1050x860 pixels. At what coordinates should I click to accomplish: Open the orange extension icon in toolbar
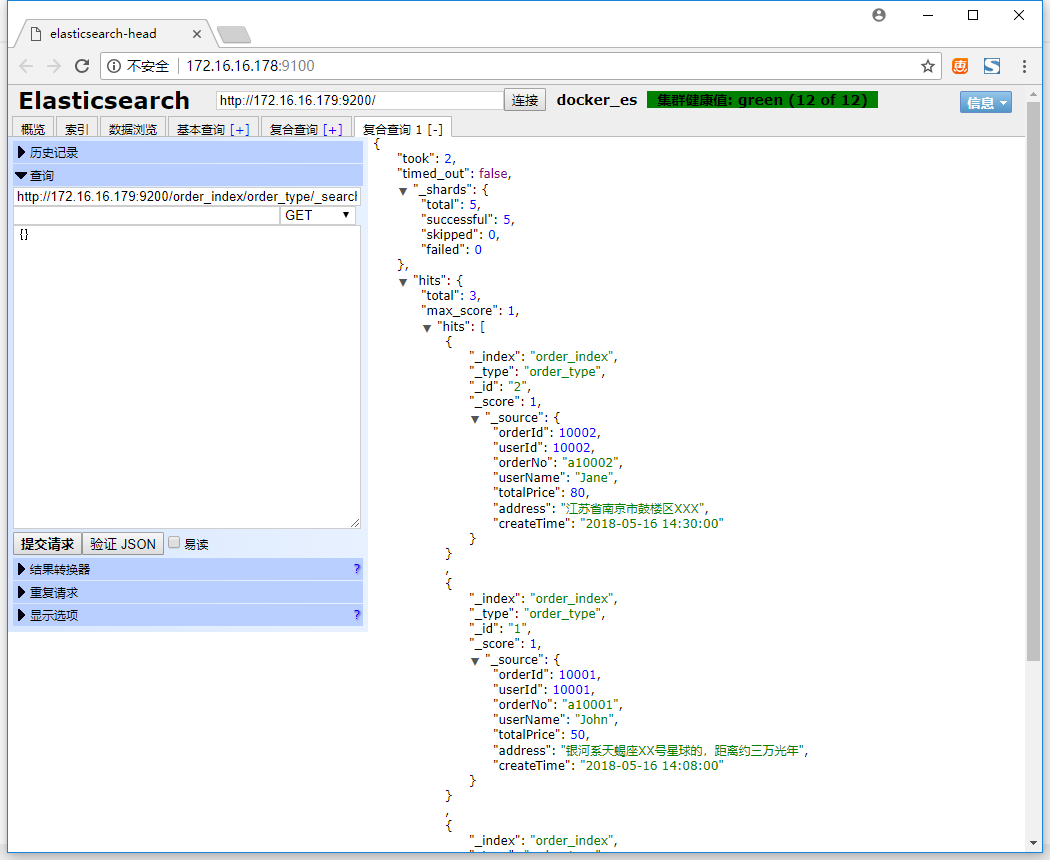[x=960, y=66]
